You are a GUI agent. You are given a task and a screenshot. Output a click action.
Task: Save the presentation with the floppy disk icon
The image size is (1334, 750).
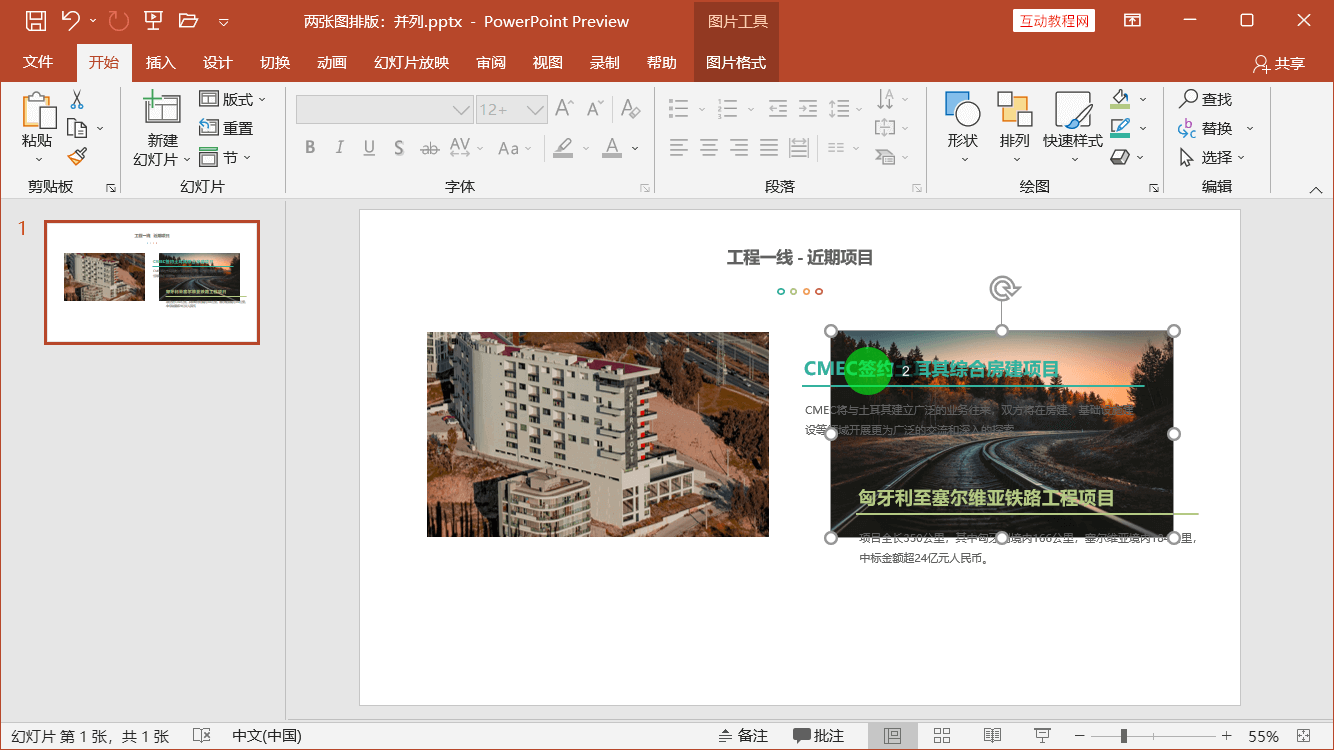(x=35, y=21)
